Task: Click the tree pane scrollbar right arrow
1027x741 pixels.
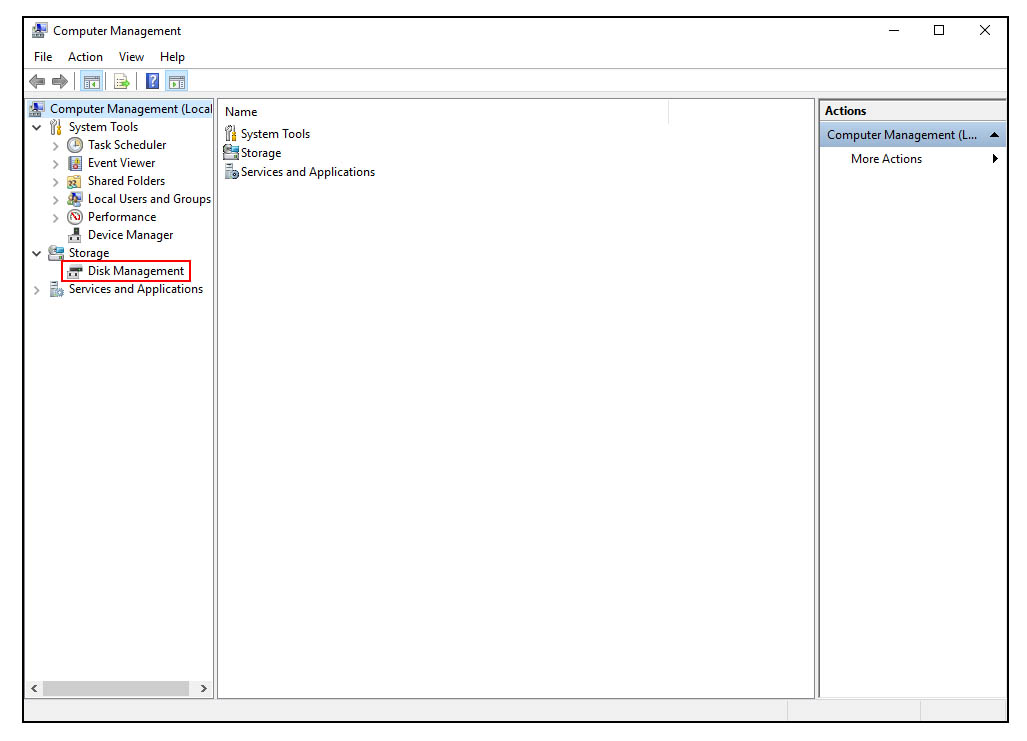Action: [x=204, y=689]
